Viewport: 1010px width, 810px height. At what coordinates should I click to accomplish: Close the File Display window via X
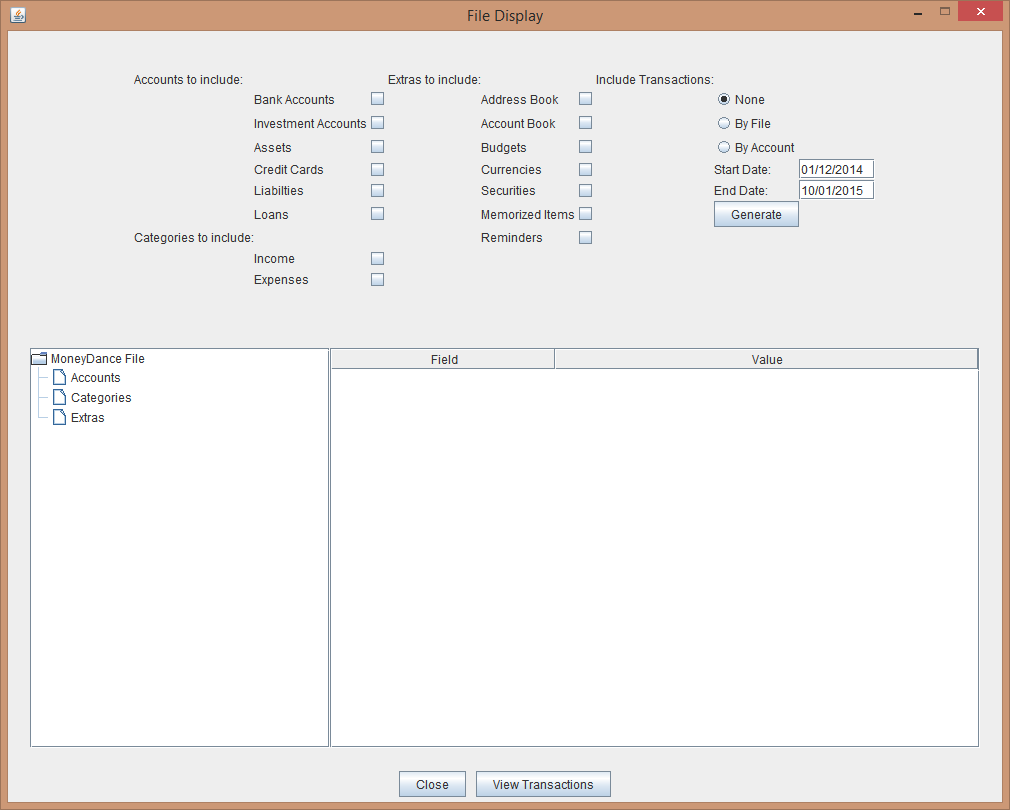pos(980,12)
